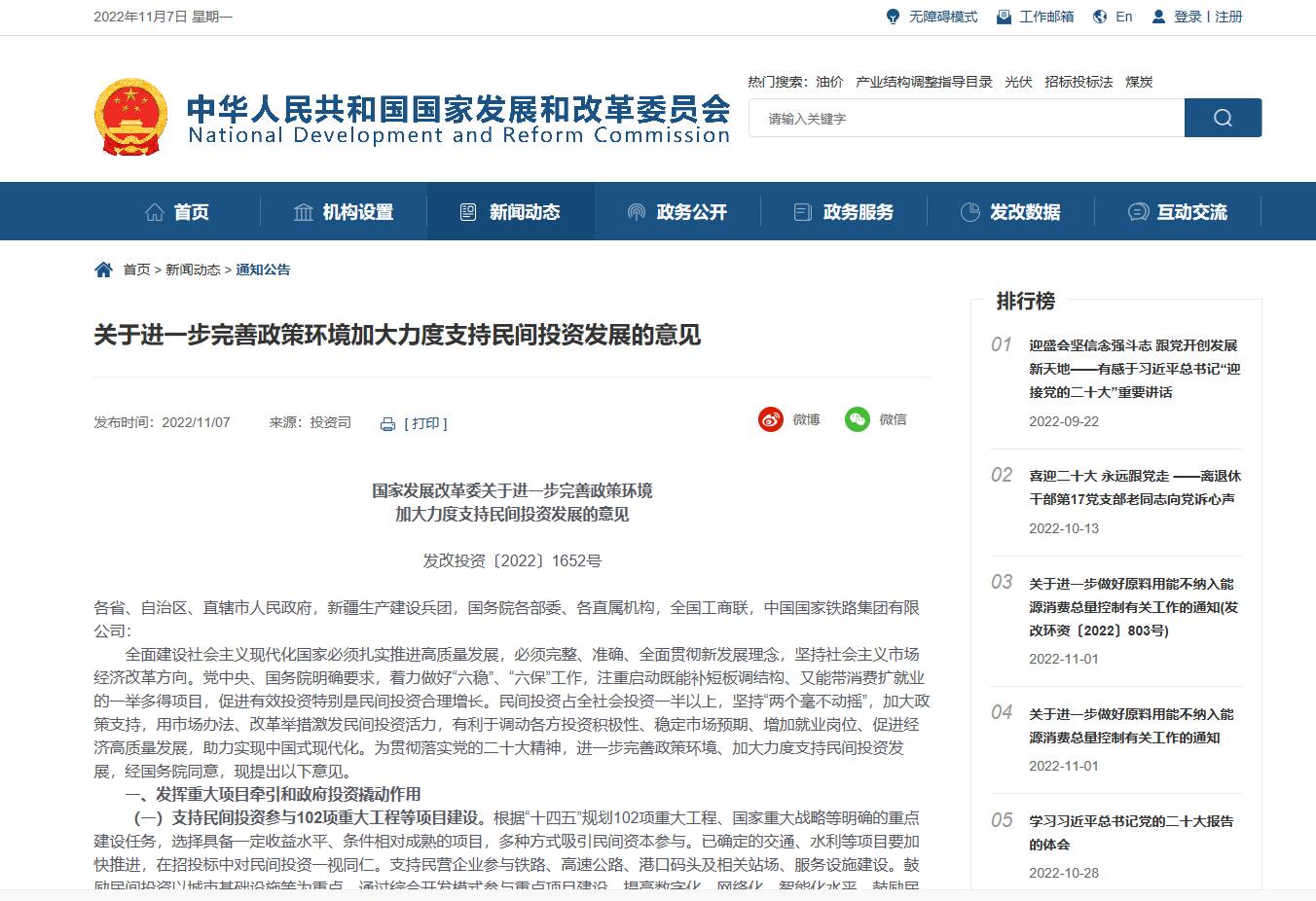1316x901 pixels.
Task: Click ranking date 2022-09-22
Action: point(1064,421)
